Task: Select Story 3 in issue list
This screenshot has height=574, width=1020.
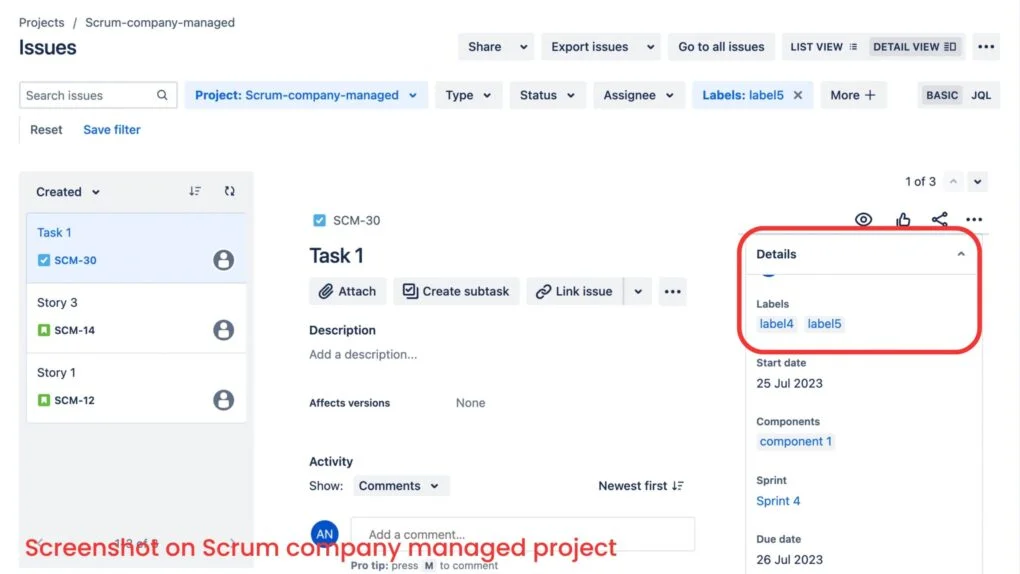Action: click(x=137, y=318)
